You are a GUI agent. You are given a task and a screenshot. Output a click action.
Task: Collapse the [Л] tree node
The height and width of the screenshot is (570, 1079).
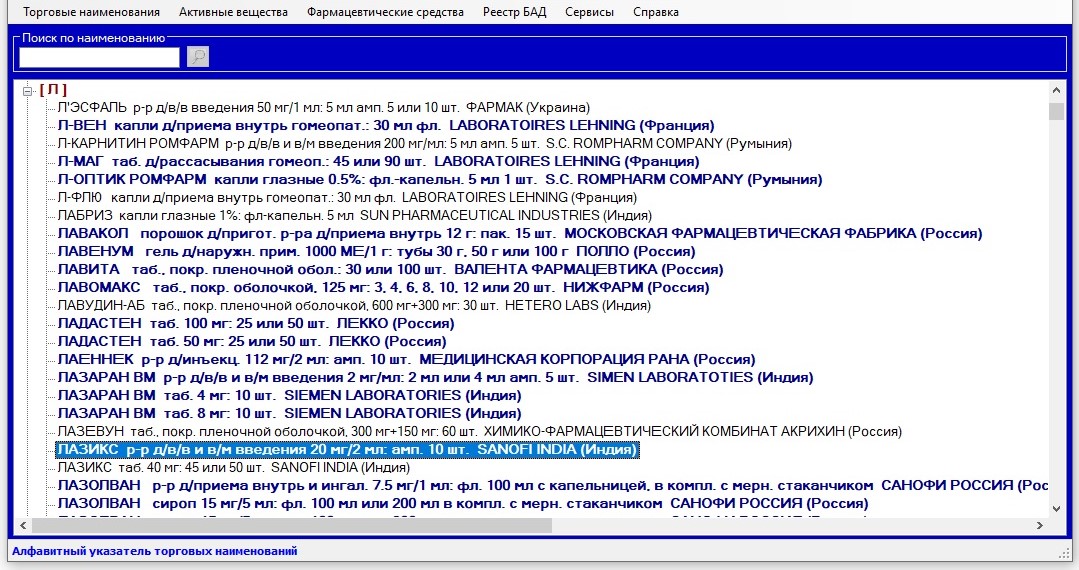coord(28,90)
